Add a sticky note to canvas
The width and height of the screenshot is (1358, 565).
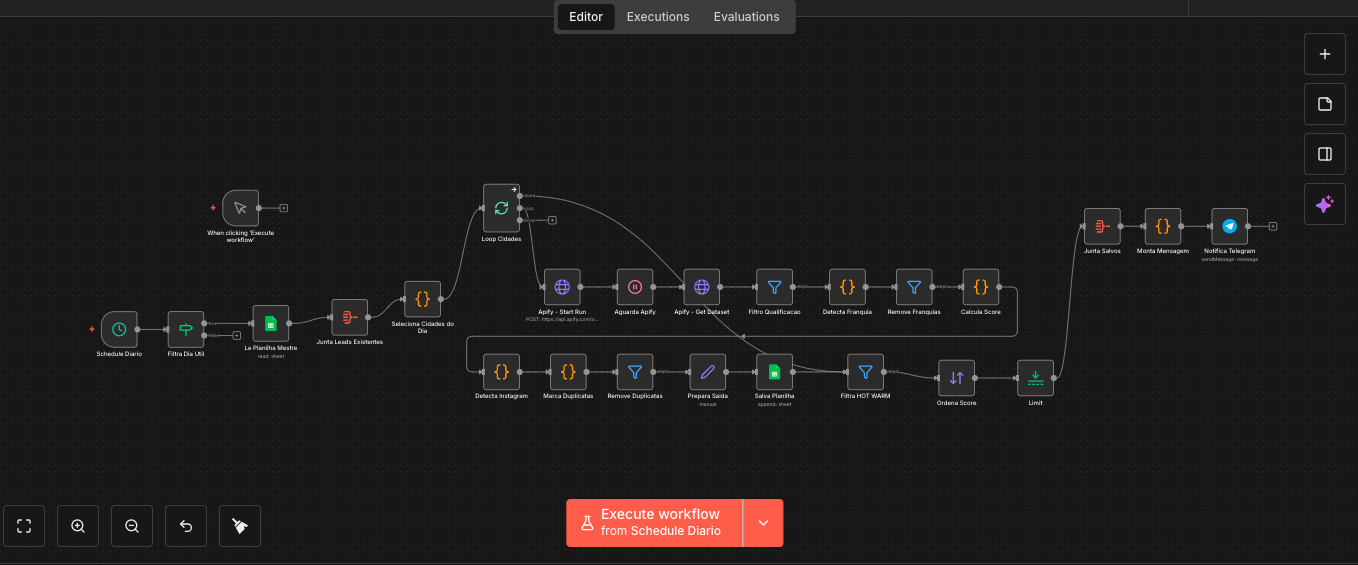pyautogui.click(x=1325, y=104)
